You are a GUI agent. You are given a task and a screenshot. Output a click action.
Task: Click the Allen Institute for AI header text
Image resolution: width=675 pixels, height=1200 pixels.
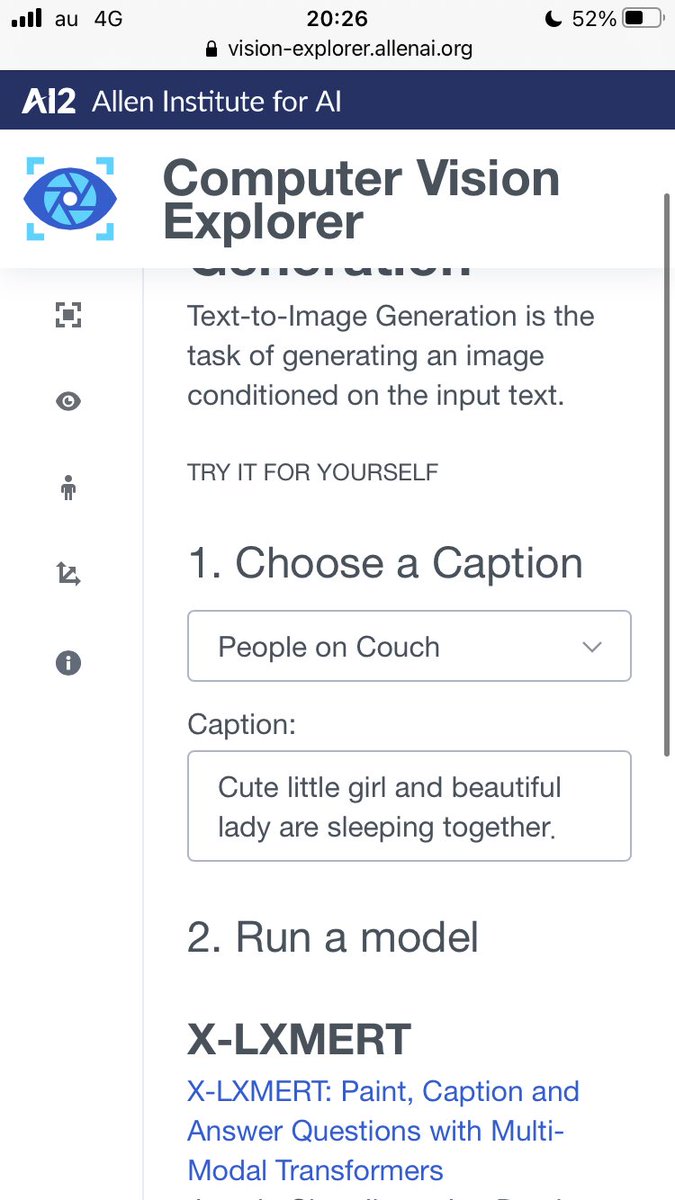[217, 101]
